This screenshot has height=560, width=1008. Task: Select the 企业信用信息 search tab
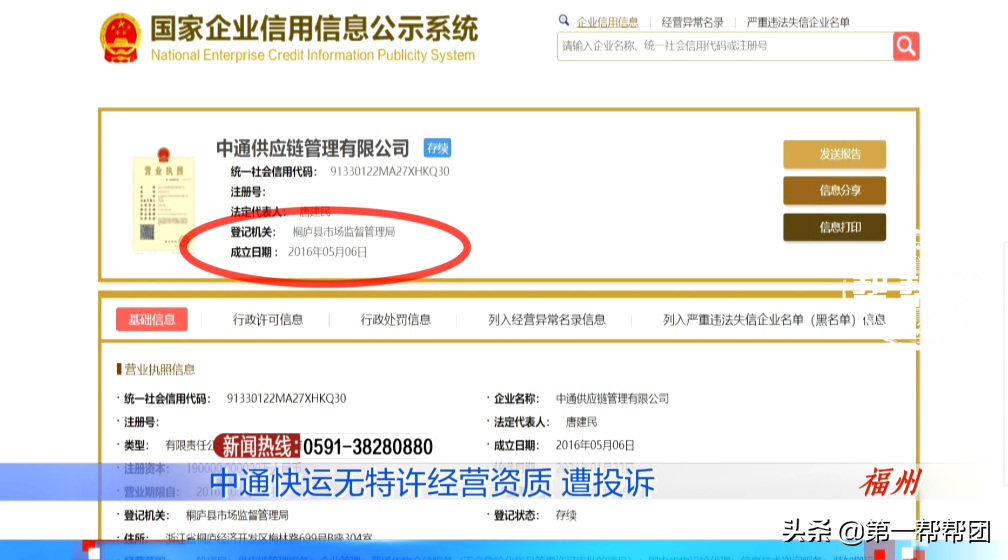tap(608, 23)
